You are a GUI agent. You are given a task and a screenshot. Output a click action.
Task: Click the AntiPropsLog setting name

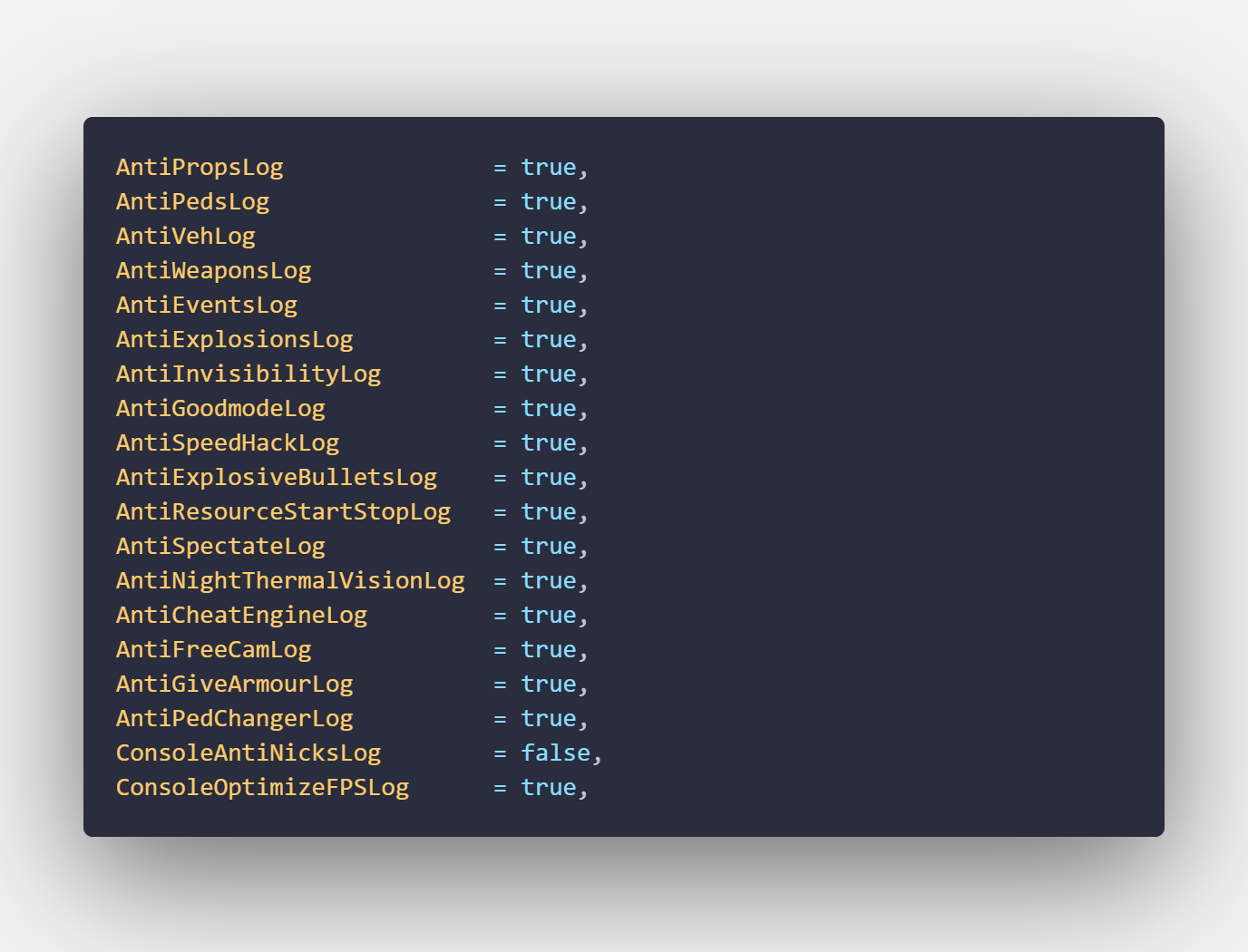200,168
